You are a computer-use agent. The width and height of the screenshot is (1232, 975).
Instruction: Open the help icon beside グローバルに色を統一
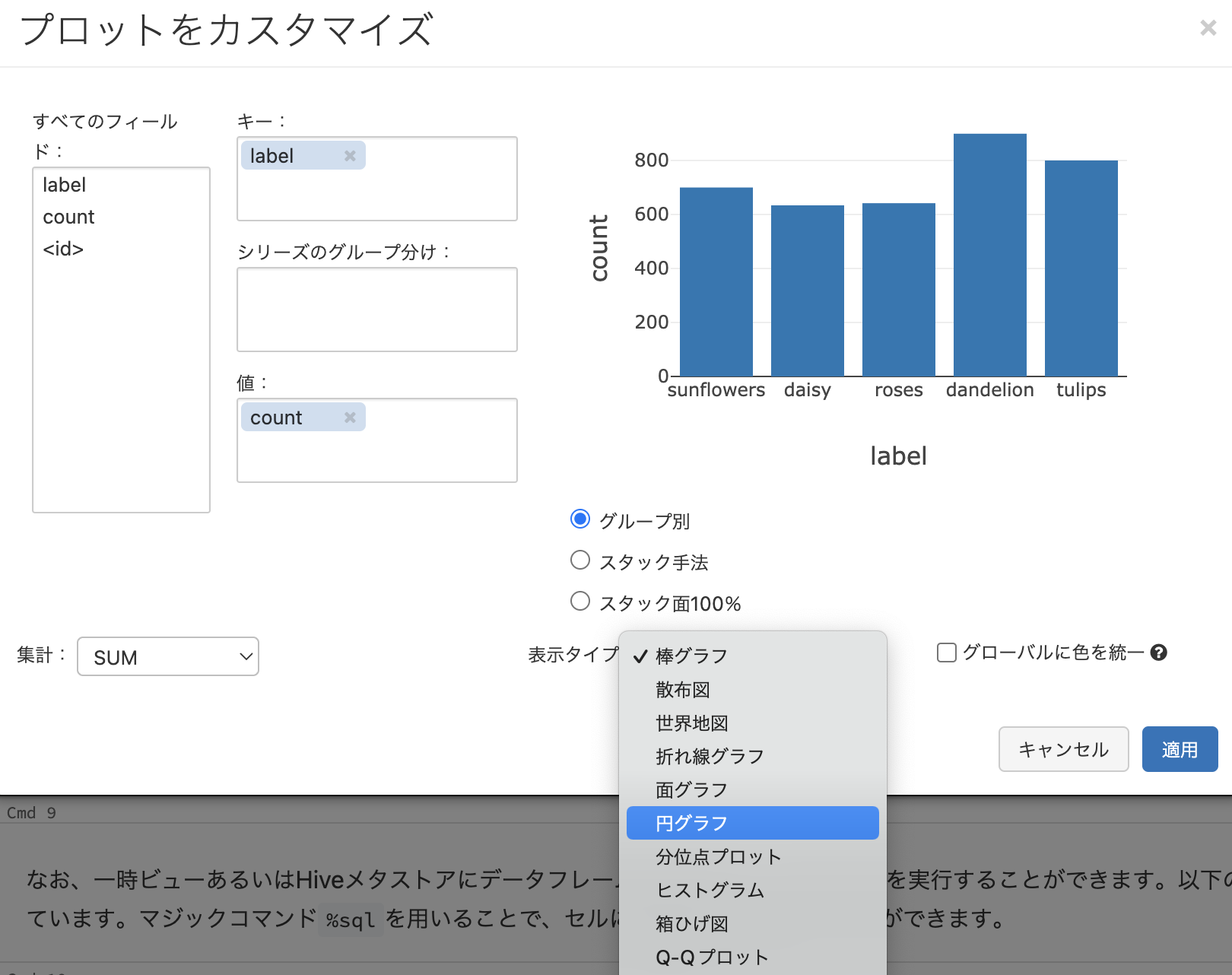tap(1158, 653)
